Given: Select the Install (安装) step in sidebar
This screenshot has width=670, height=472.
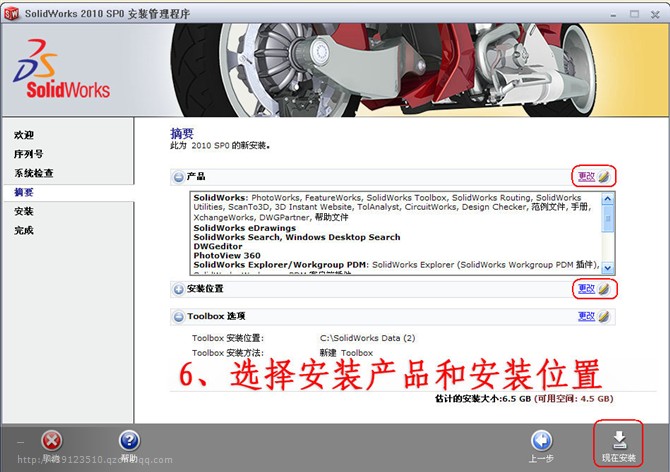Looking at the screenshot, I should click(24, 211).
